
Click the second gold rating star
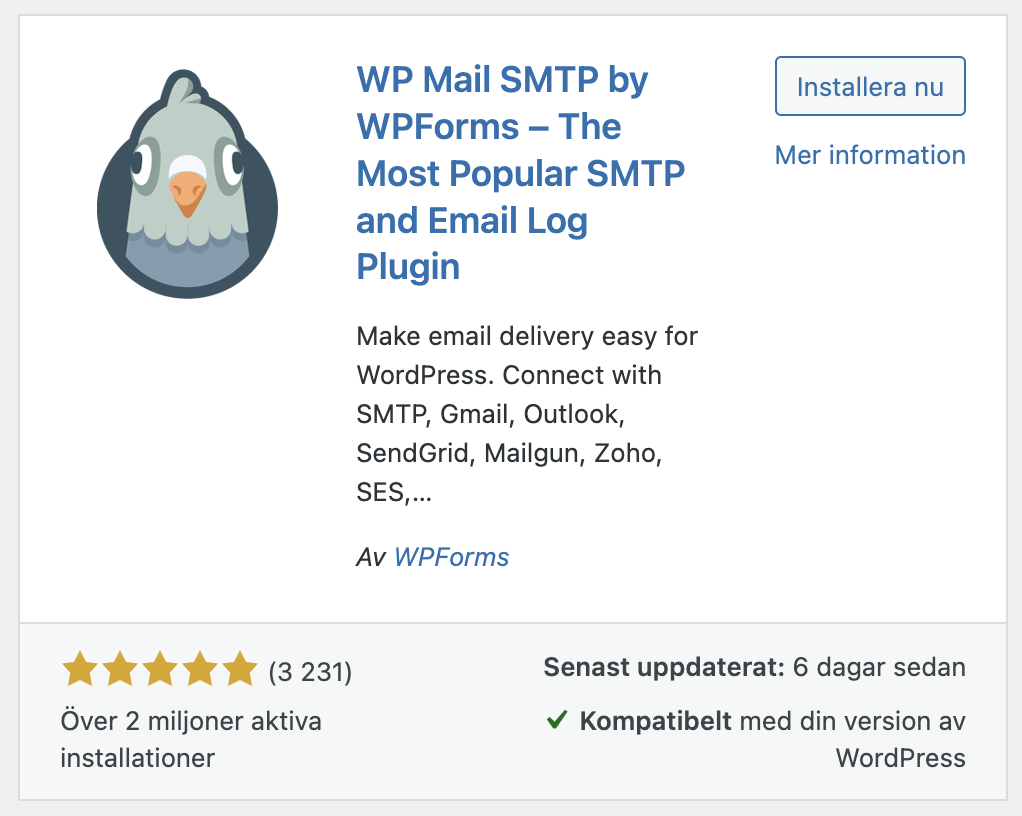(x=120, y=669)
